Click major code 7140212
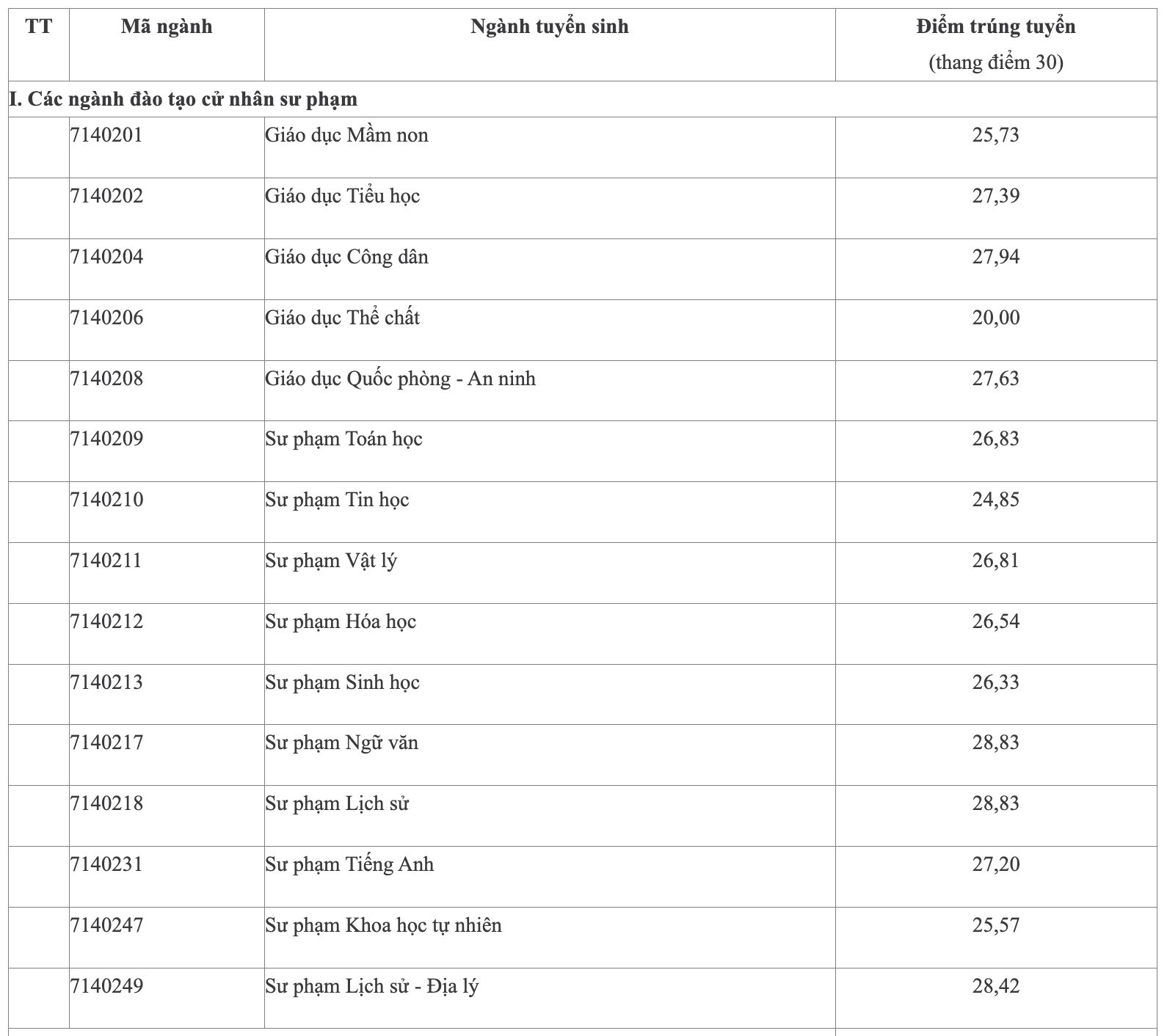Image resolution: width=1167 pixels, height=1036 pixels. click(106, 622)
